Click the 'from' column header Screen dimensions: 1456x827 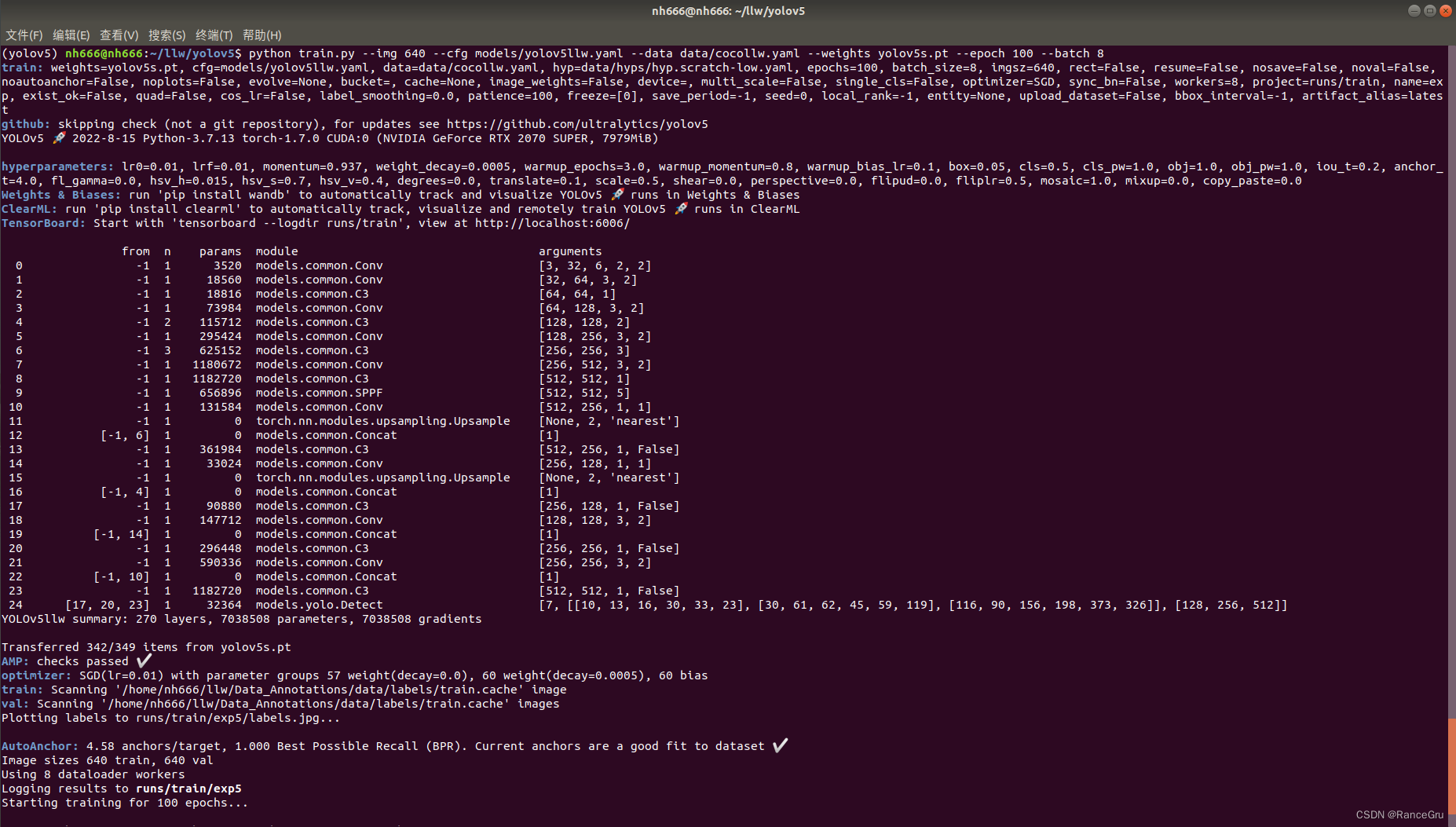136,251
